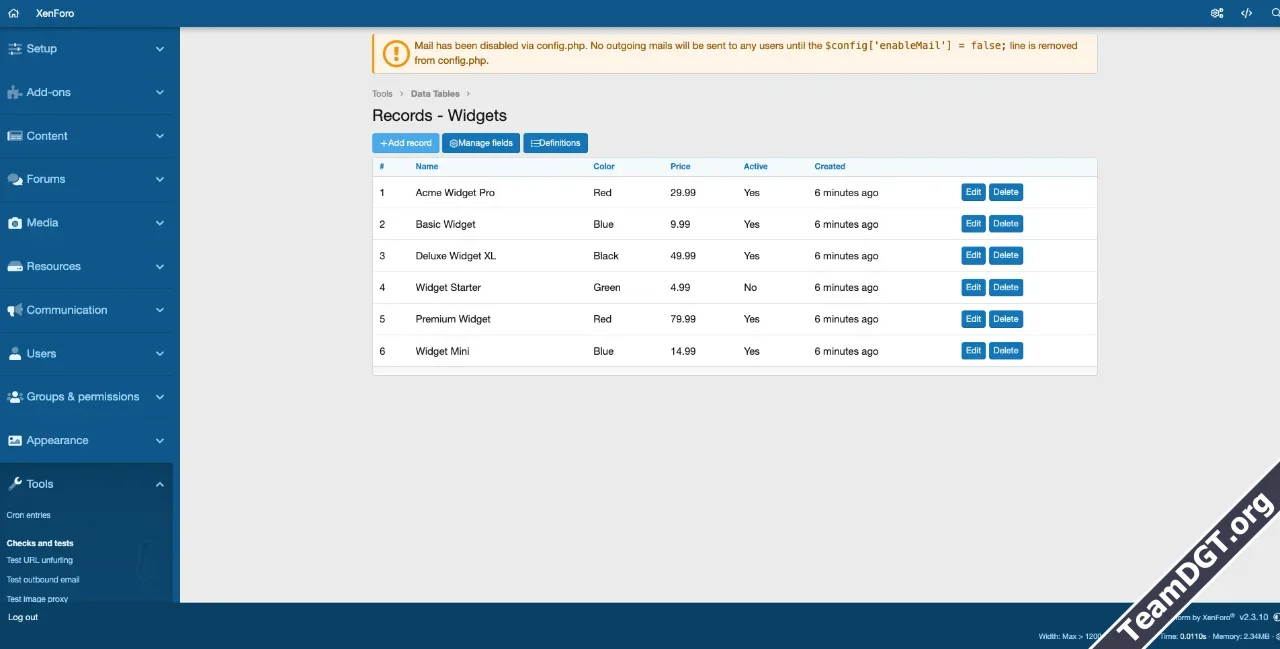Click the Setup sliders icon

(x=14, y=49)
